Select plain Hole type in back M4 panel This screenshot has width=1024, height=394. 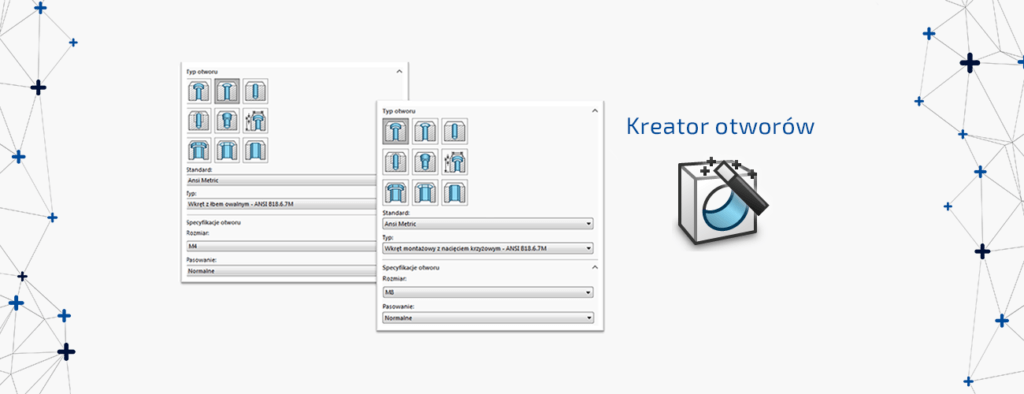click(255, 91)
